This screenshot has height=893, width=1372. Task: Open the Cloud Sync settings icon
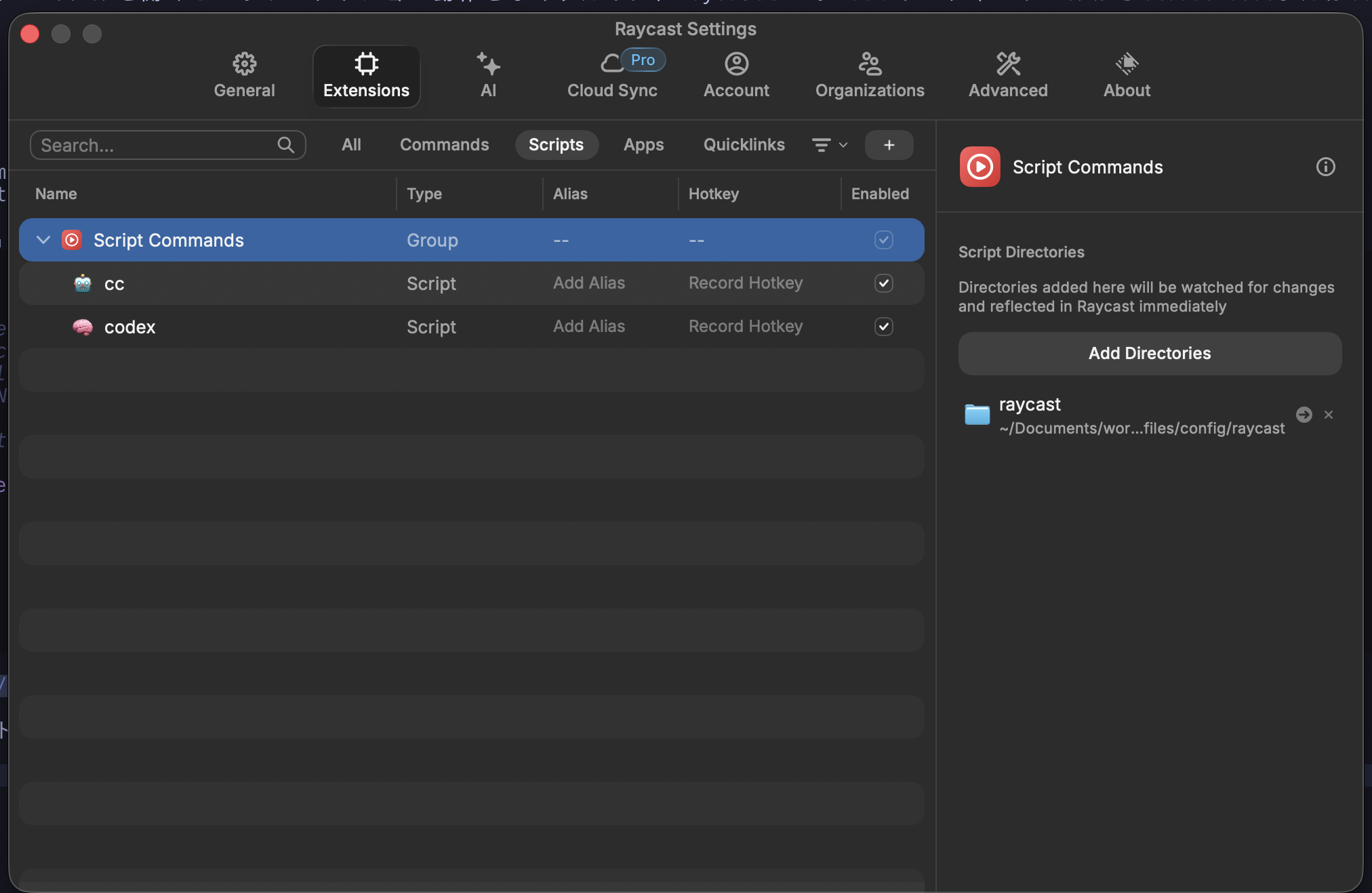[612, 64]
